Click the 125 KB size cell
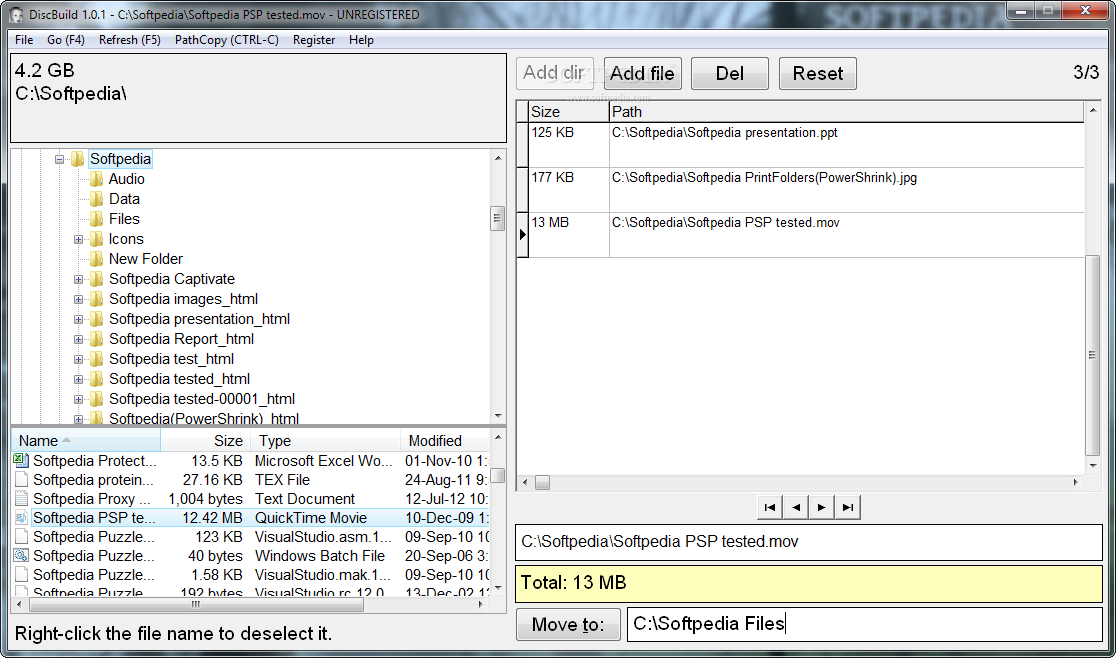This screenshot has height=658, width=1116. [569, 145]
